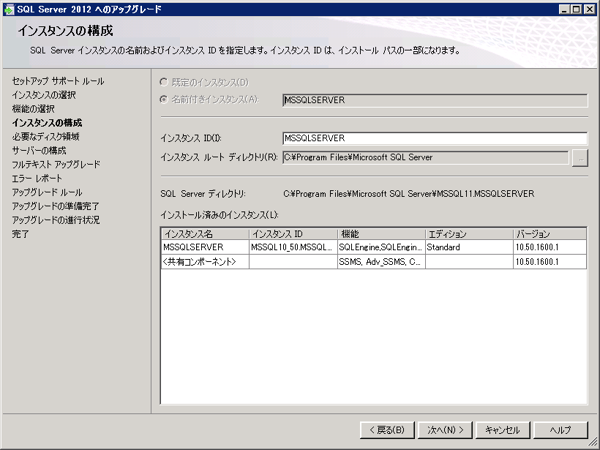
Task: Click the アップグレードの準備完了 step
Action: (55, 206)
